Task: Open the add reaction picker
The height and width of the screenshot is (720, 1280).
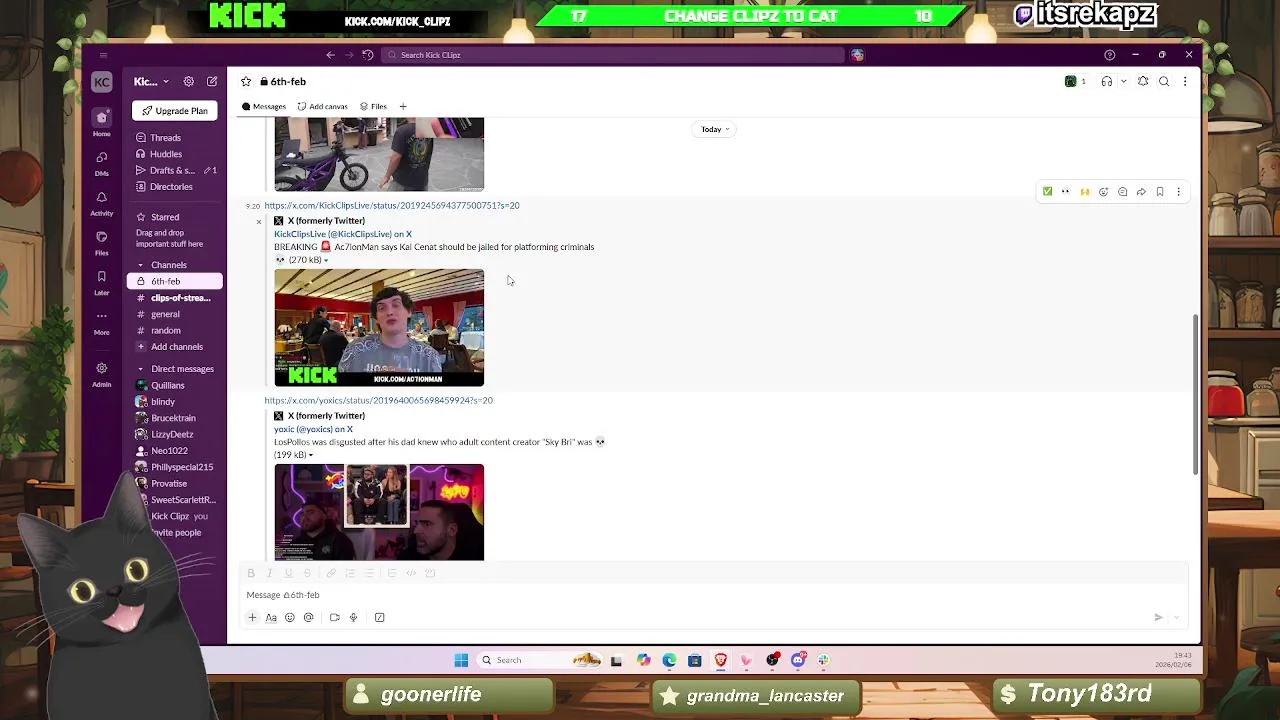Action: point(1103,192)
